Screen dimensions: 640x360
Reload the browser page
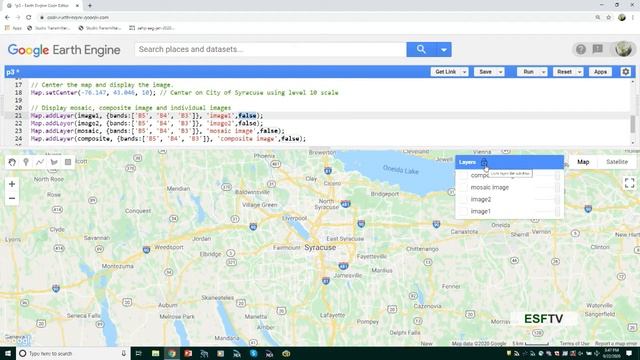[29, 18]
